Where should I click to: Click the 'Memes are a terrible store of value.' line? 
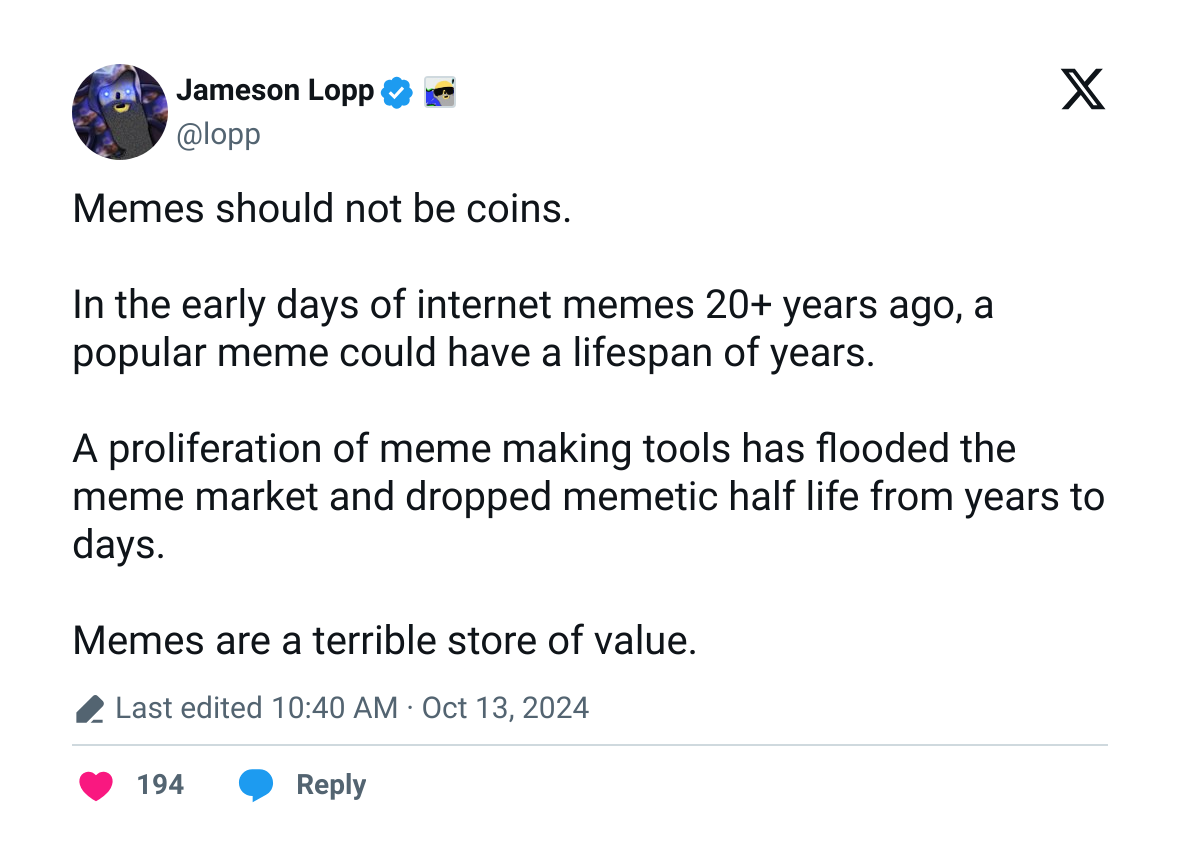[x=385, y=641]
